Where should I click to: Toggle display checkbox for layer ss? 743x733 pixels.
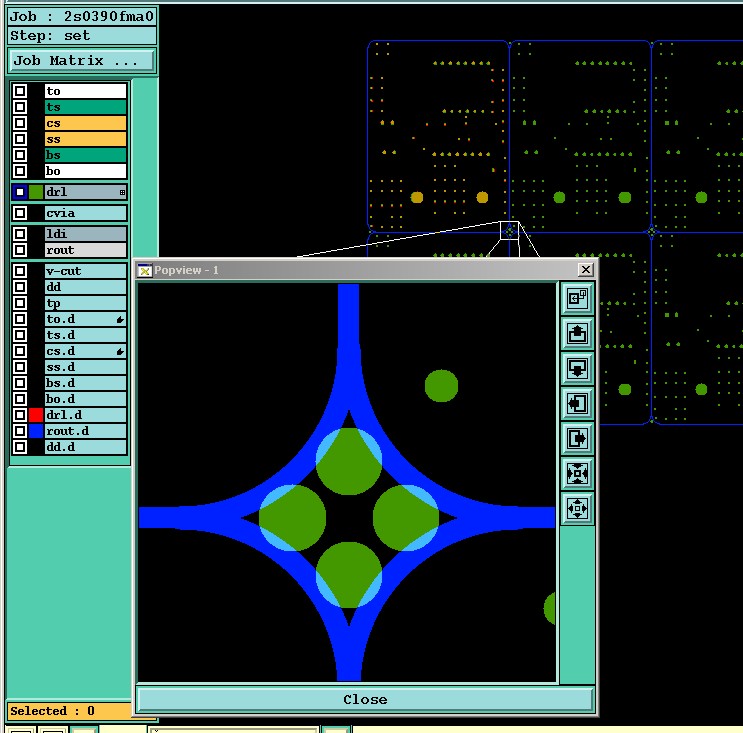(20, 139)
